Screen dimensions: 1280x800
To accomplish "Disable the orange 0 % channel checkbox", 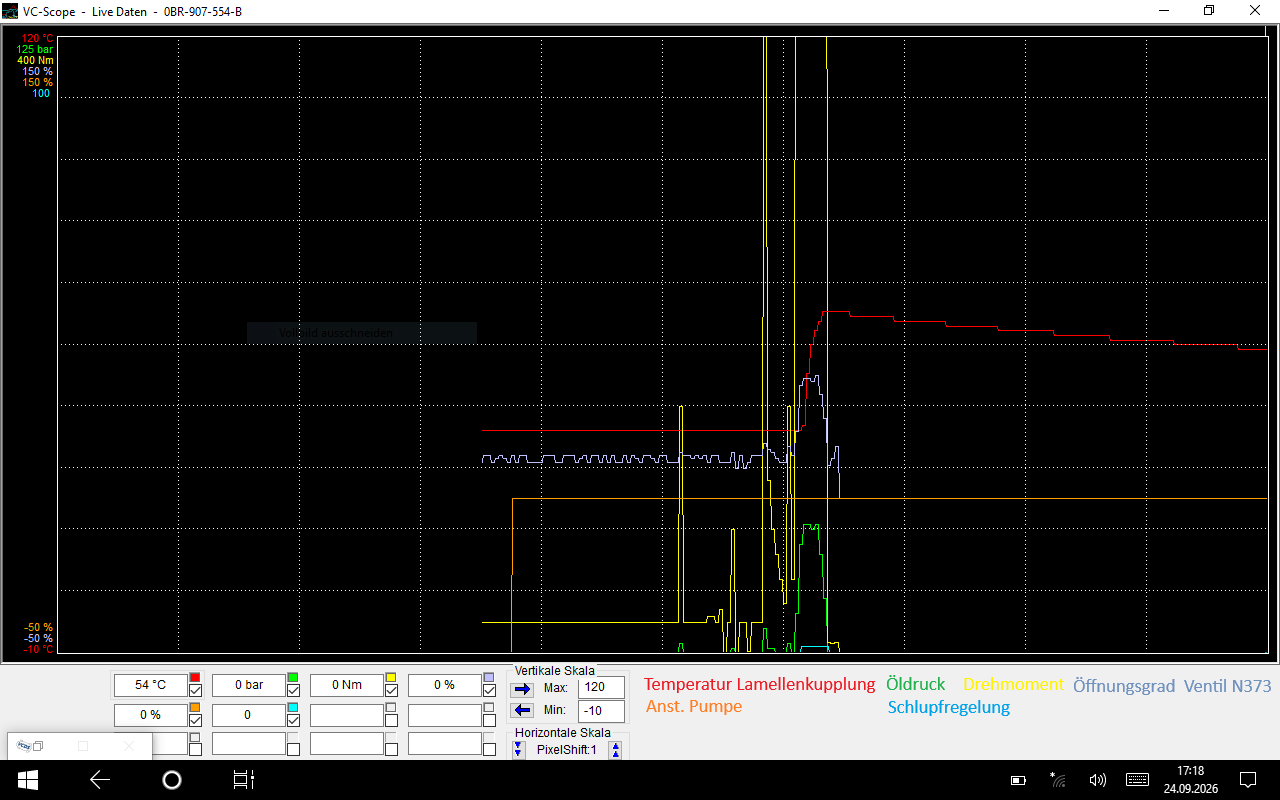I will point(195,721).
